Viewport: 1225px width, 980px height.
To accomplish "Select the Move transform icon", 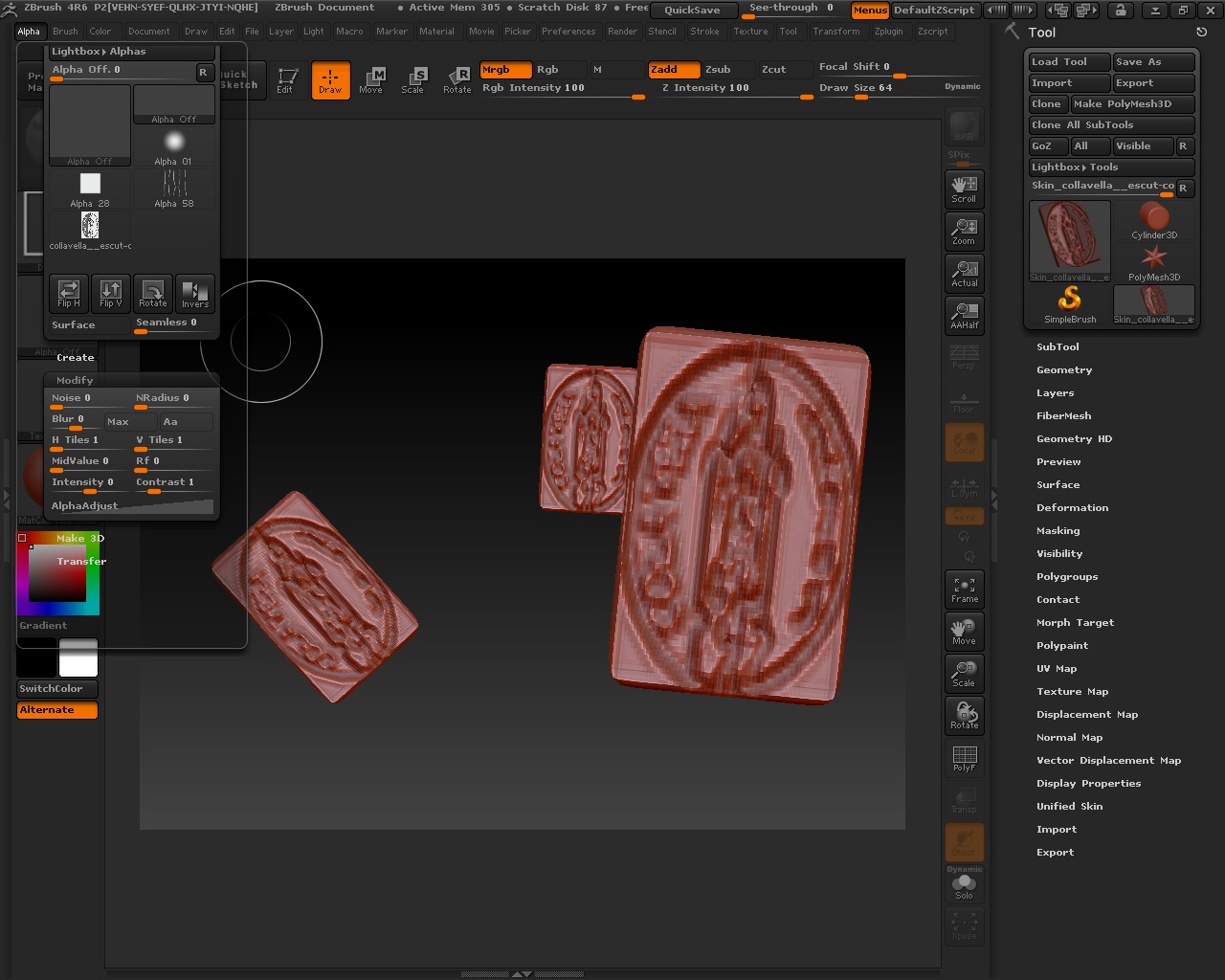I will pyautogui.click(x=371, y=80).
